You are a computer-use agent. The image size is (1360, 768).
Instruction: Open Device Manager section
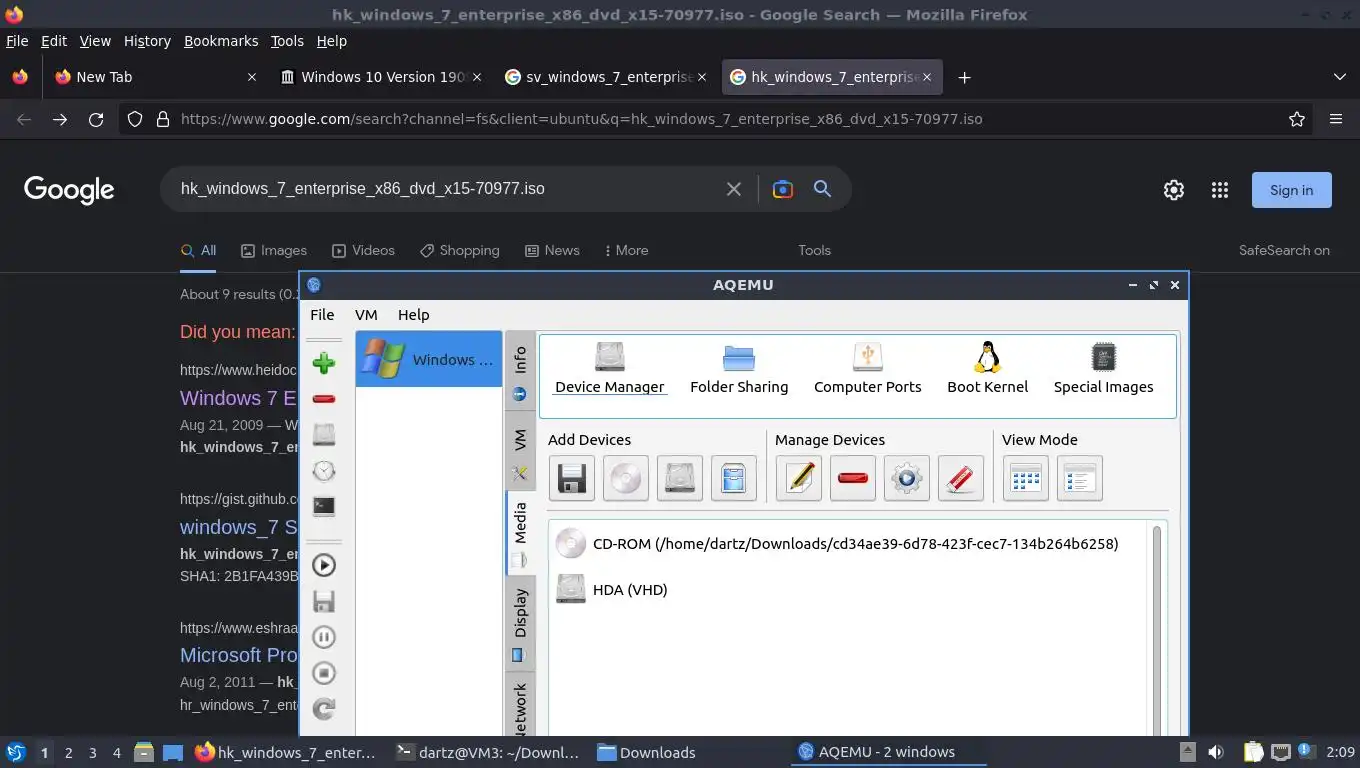(609, 369)
